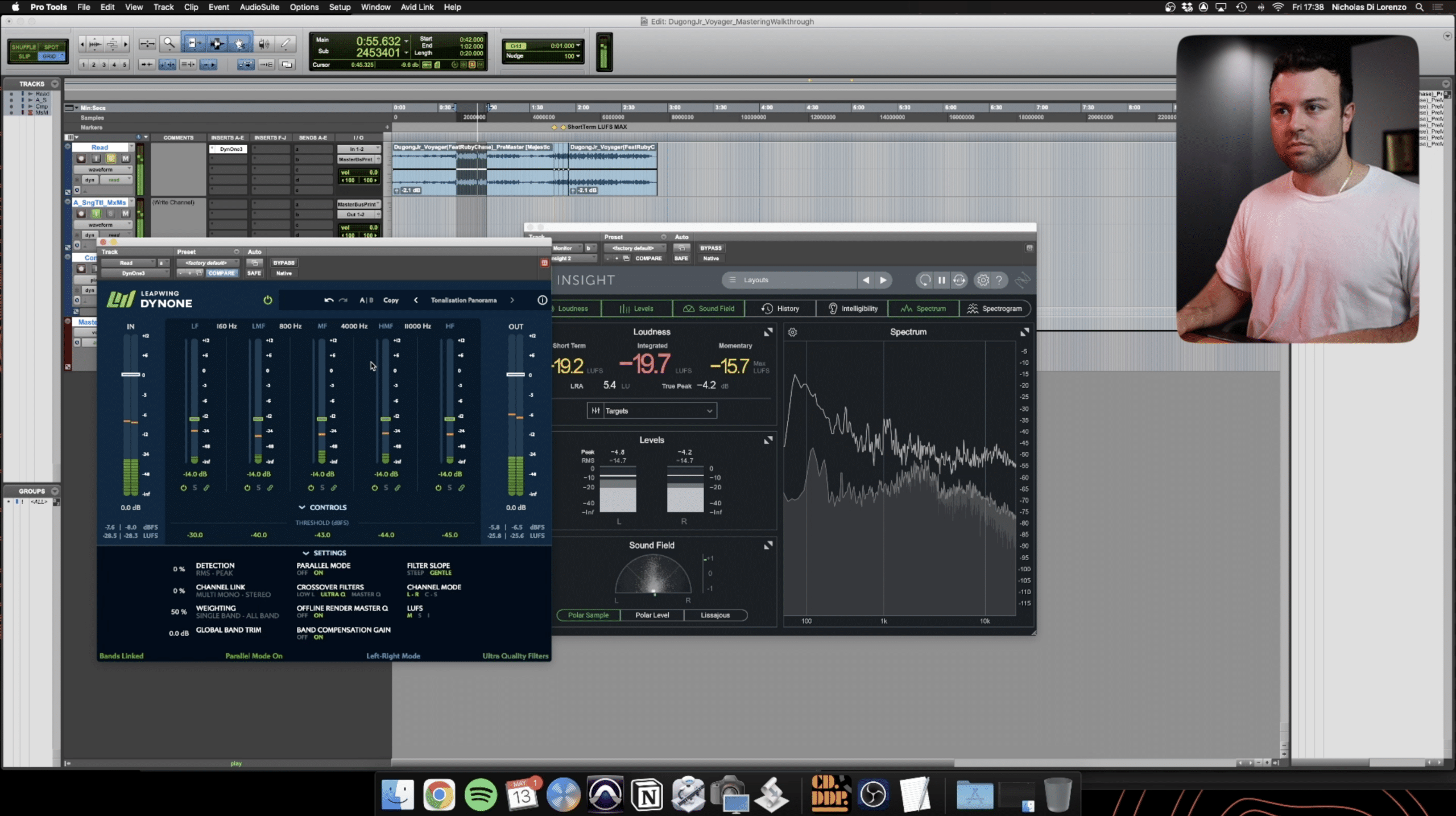Toggle BYPASS on the DynOne plugin window

click(x=284, y=263)
